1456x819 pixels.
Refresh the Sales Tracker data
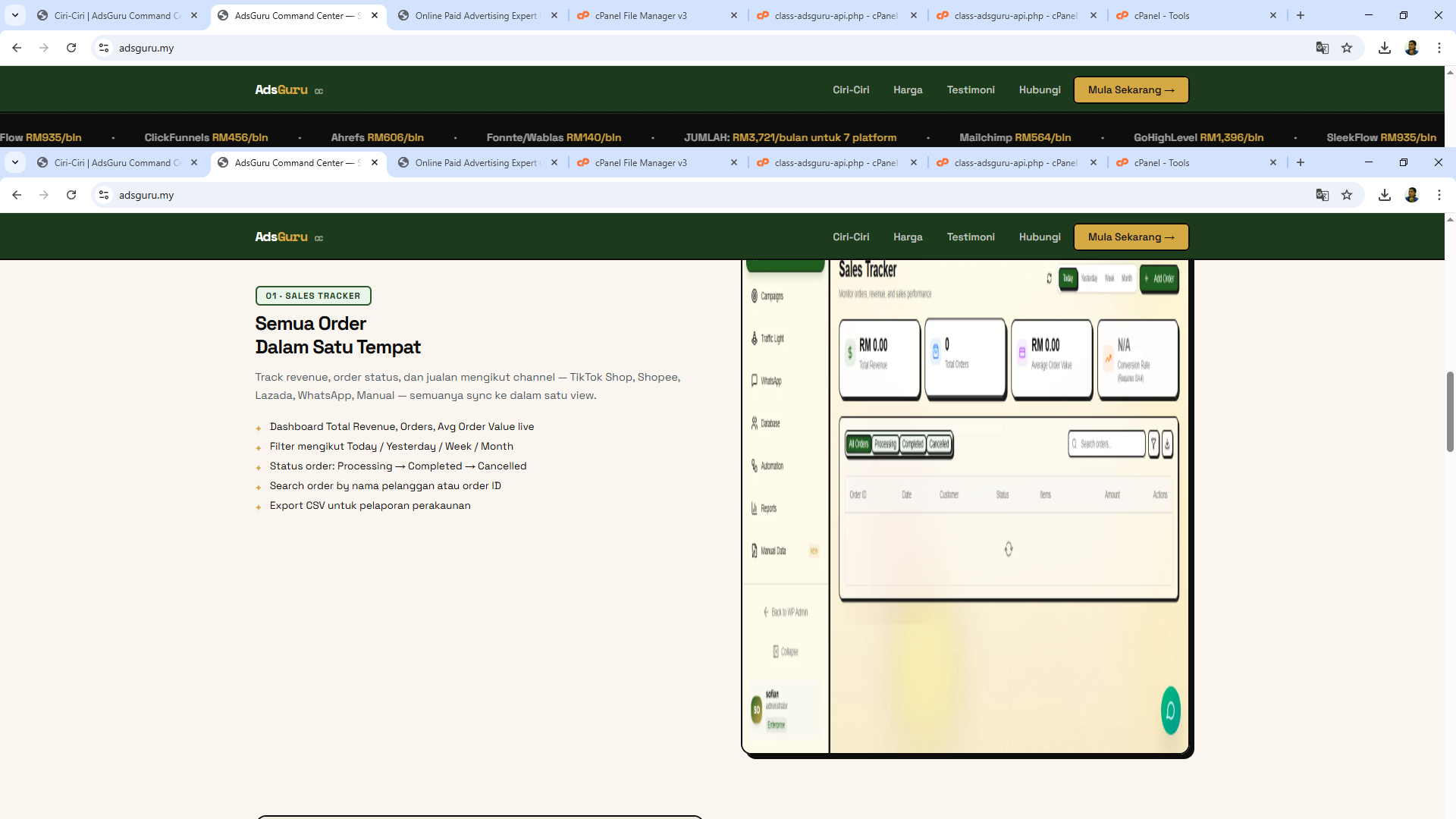1049,278
